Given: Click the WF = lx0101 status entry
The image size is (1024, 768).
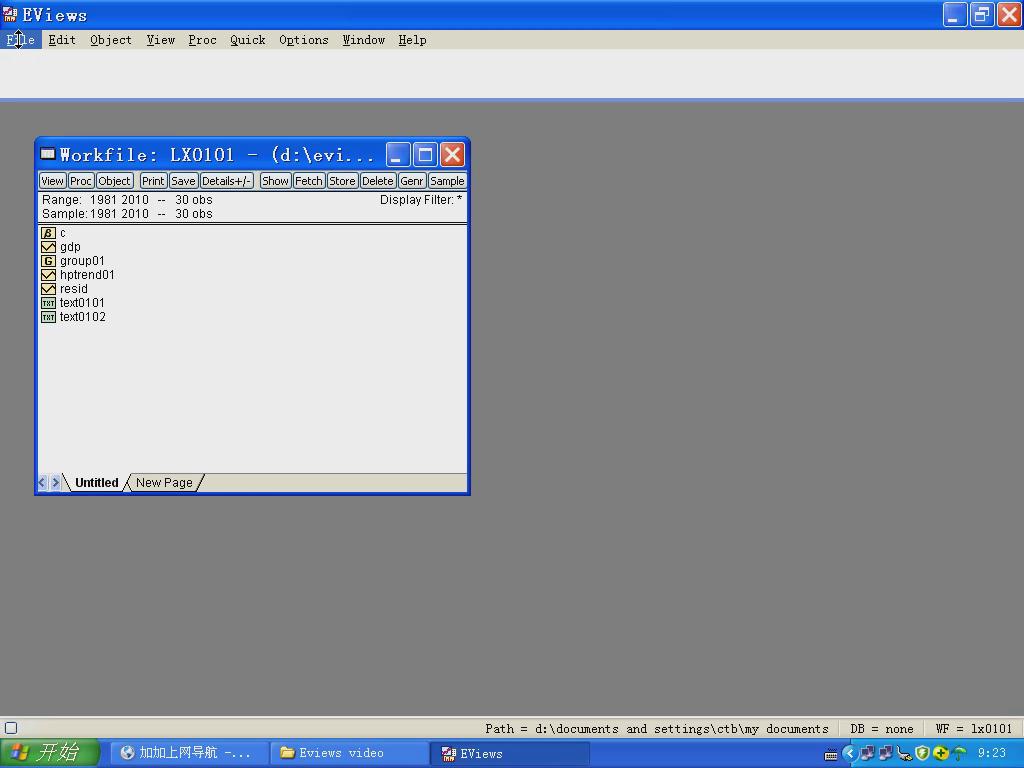Looking at the screenshot, I should coord(974,728).
